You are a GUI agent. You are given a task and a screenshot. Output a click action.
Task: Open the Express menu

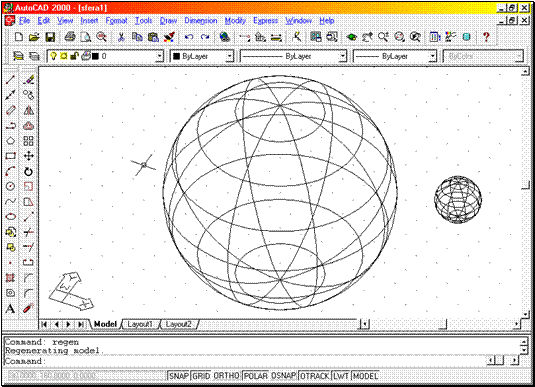tap(265, 21)
